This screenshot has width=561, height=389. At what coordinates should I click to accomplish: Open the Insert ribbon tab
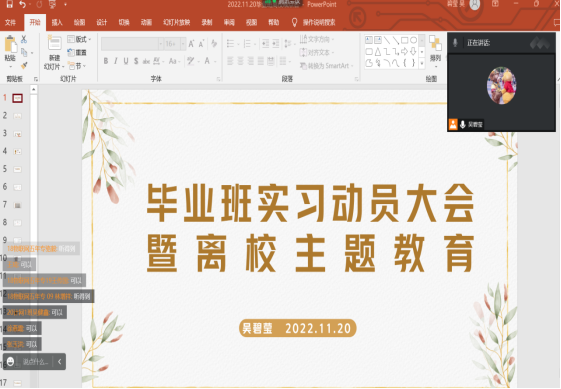coord(57,23)
